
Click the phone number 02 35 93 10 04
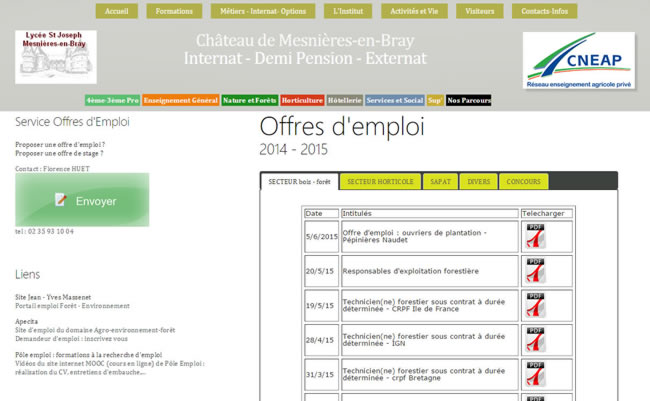pyautogui.click(x=51, y=231)
